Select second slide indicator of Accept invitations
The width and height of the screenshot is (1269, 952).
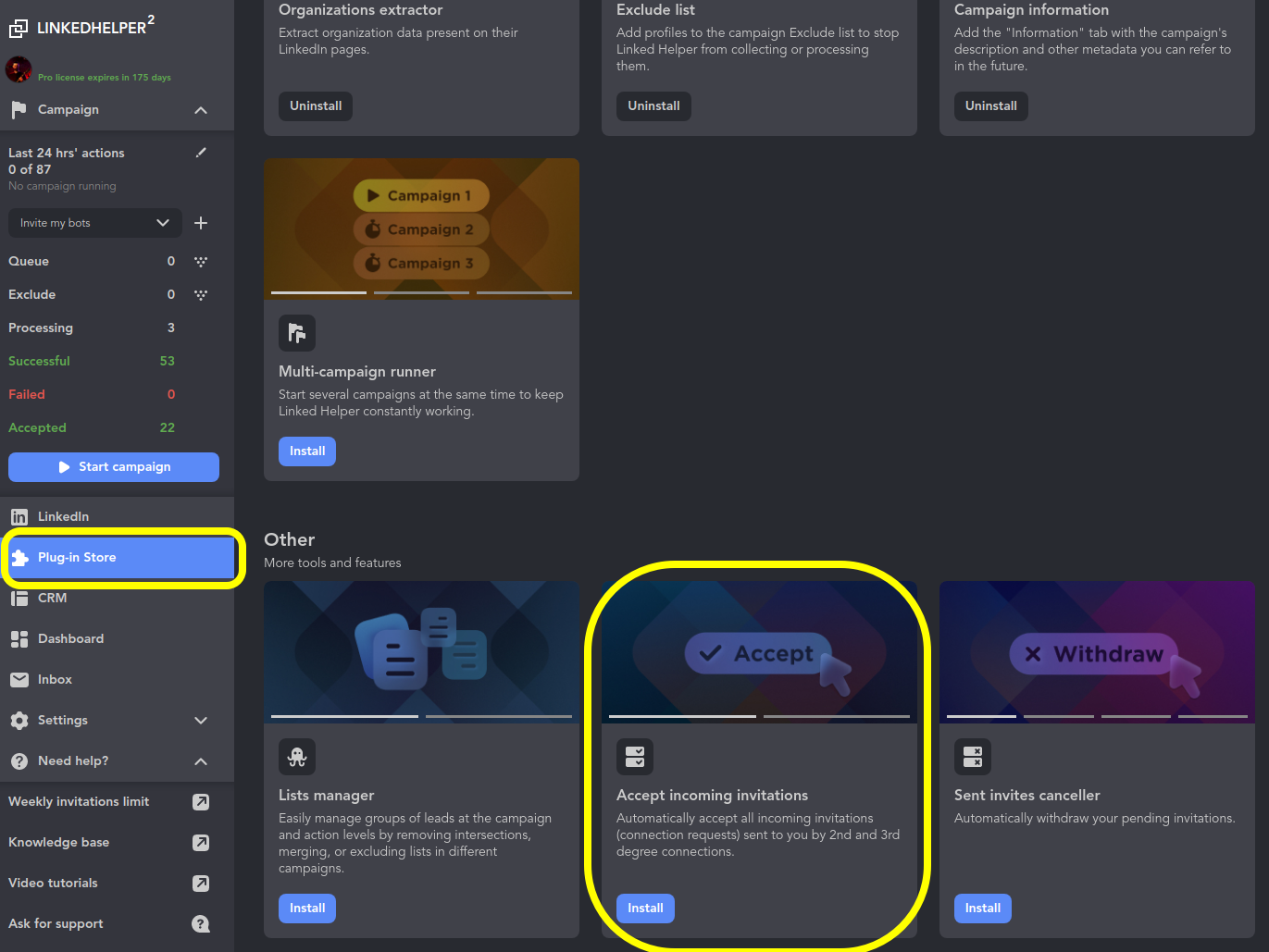click(x=837, y=716)
